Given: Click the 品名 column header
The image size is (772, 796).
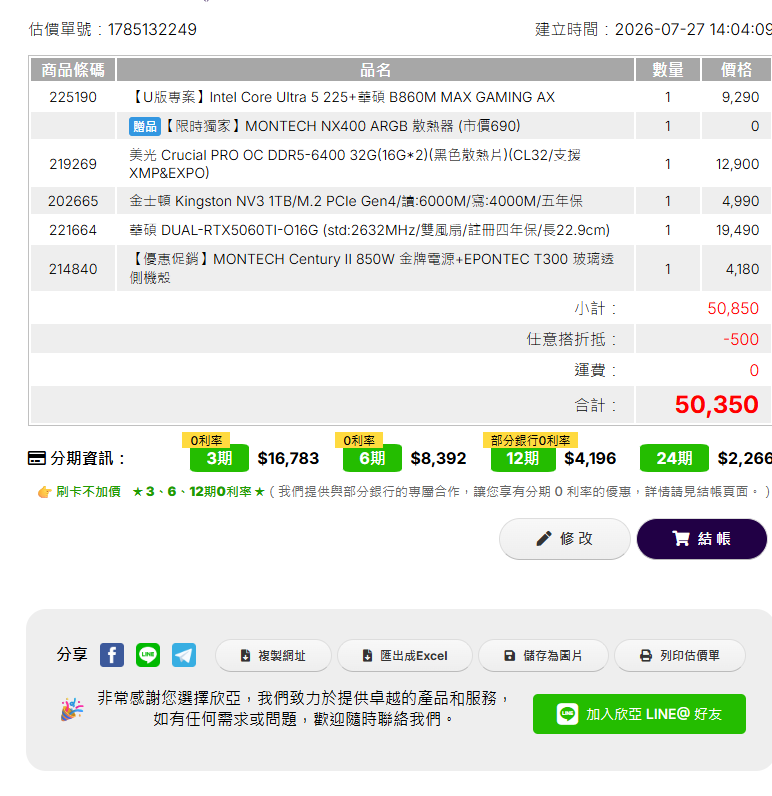Looking at the screenshot, I should tap(376, 70).
